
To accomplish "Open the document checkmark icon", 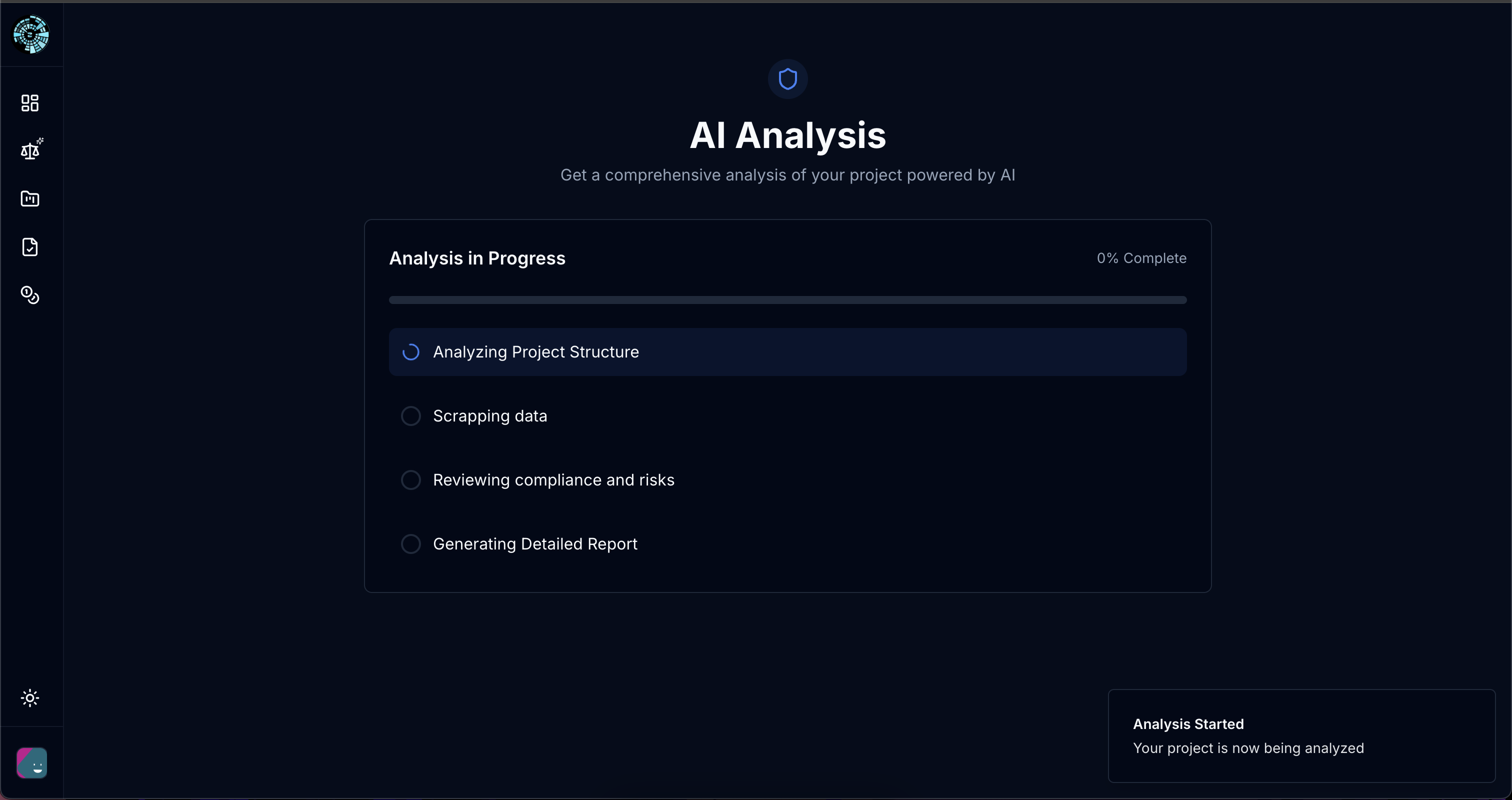I will (x=30, y=247).
